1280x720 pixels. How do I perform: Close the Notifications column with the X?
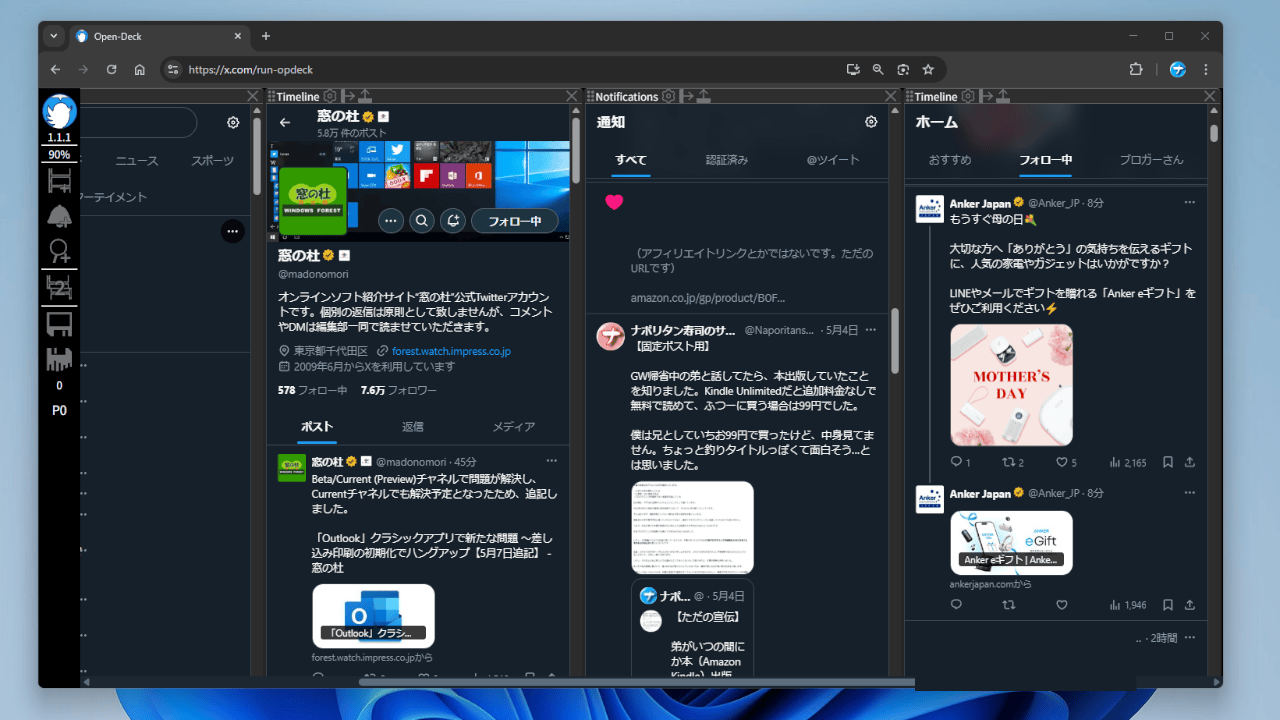point(891,96)
